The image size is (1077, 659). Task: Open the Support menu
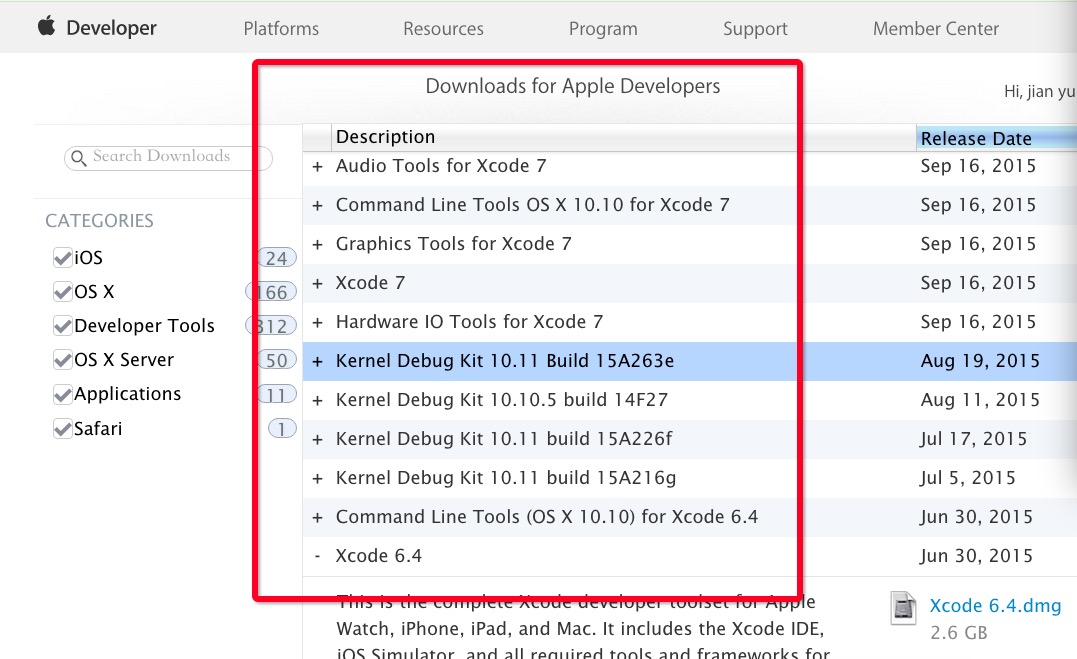(x=755, y=29)
